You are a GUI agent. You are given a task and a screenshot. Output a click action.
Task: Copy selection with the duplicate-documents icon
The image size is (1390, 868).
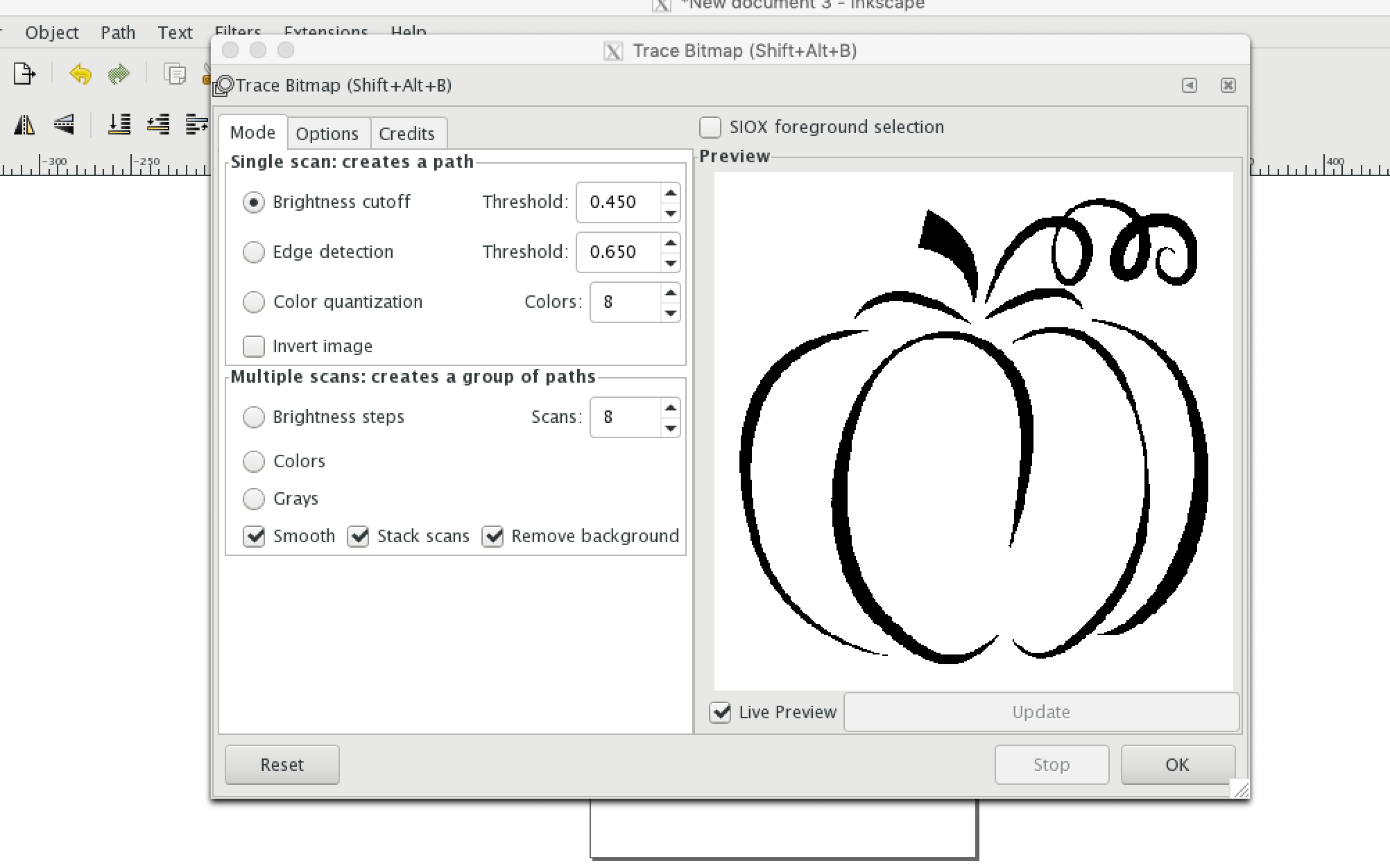pyautogui.click(x=175, y=74)
